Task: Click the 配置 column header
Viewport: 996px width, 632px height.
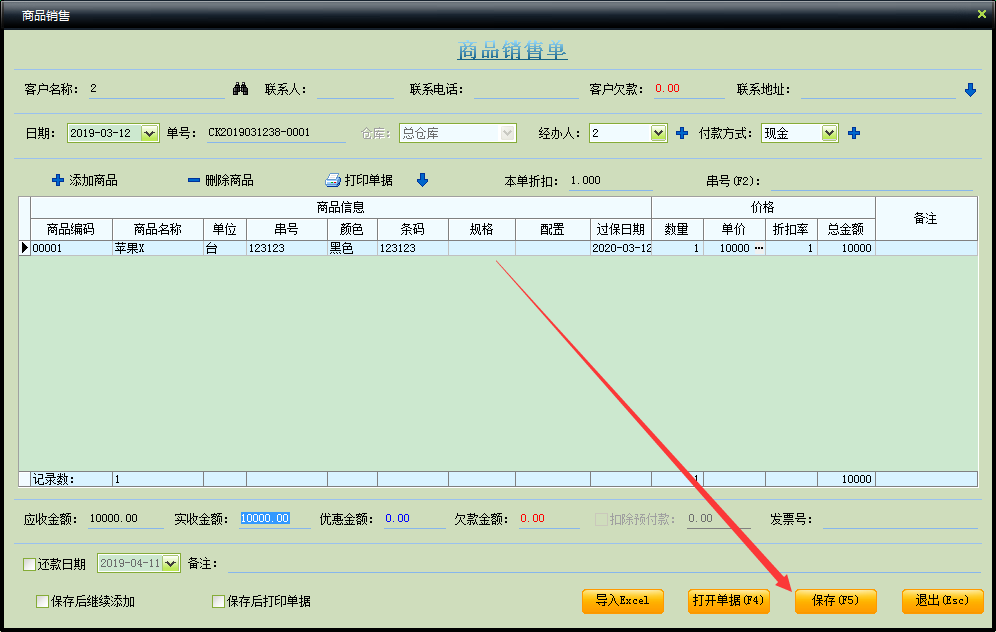Action: coord(553,229)
